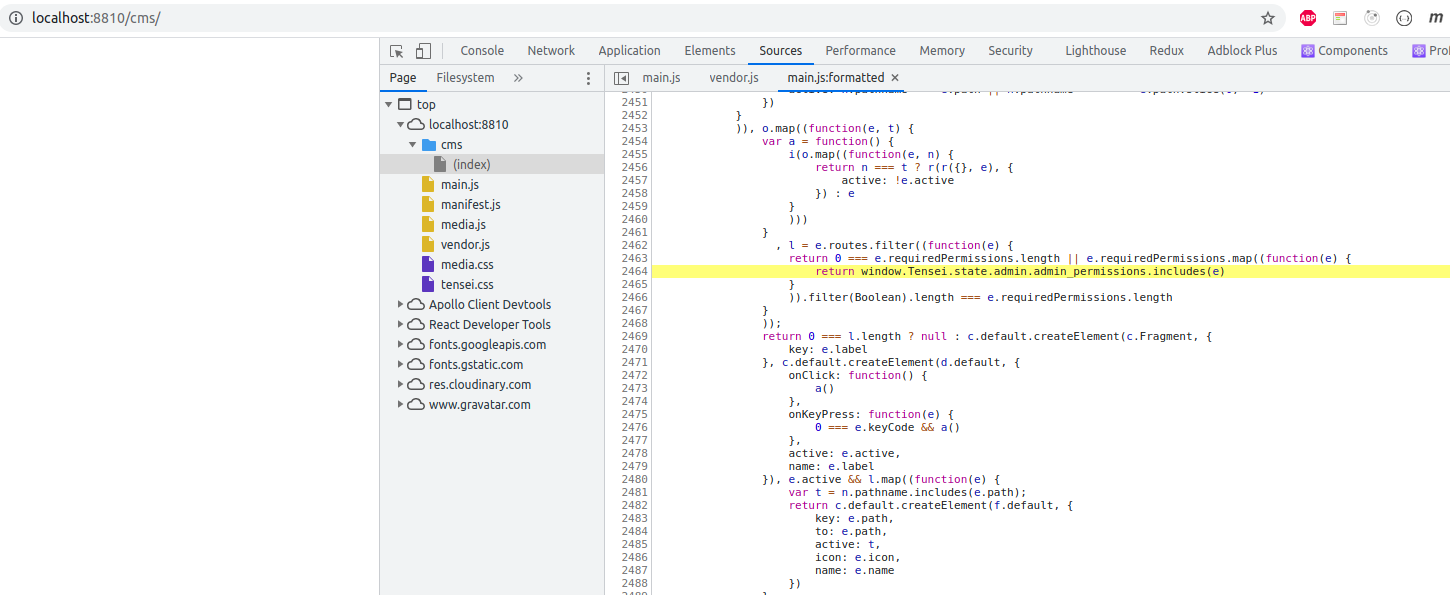Viewport: 1450px width, 595px height.
Task: Click the italic m extension icon
Action: [x=1435, y=17]
